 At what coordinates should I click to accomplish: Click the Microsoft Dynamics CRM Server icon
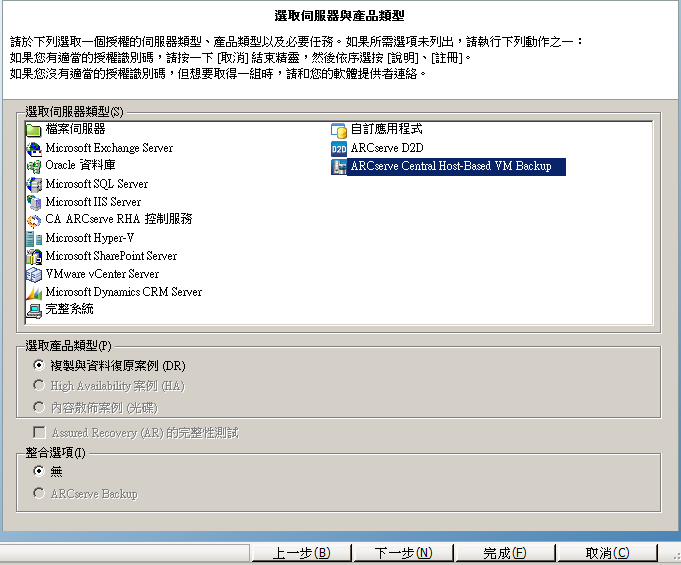point(34,292)
